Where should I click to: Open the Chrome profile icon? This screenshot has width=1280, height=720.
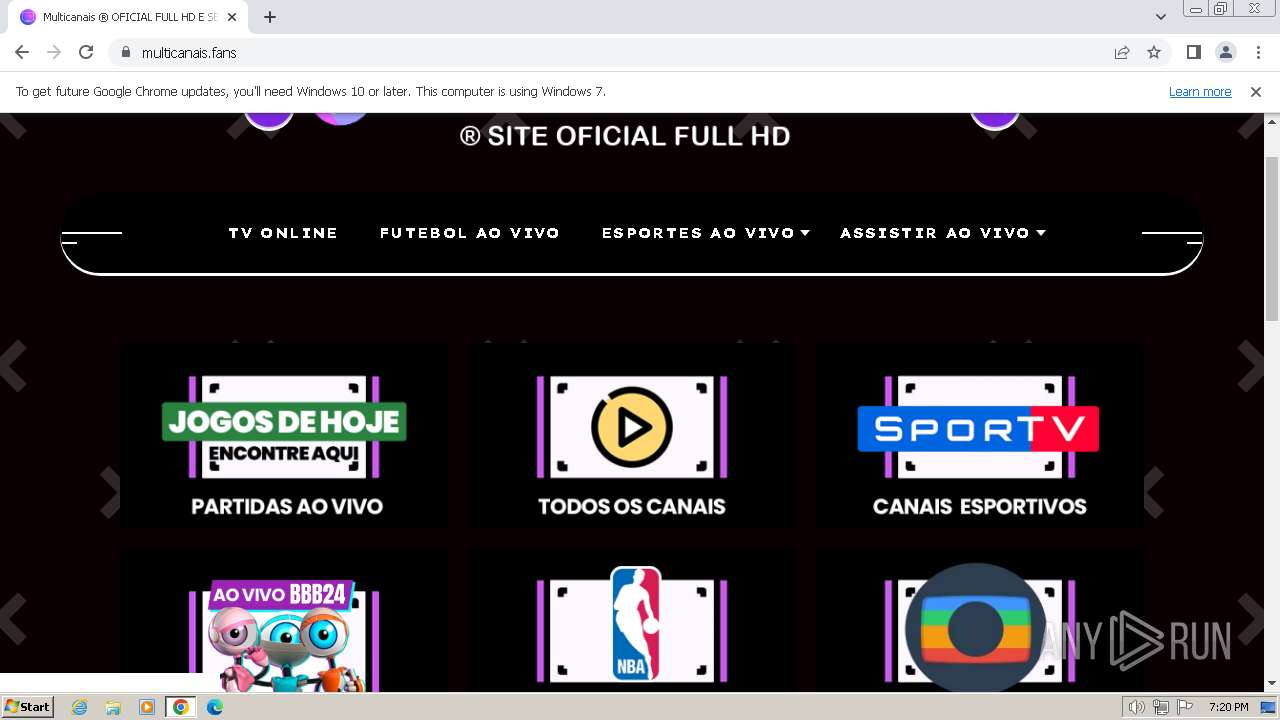(x=1225, y=52)
